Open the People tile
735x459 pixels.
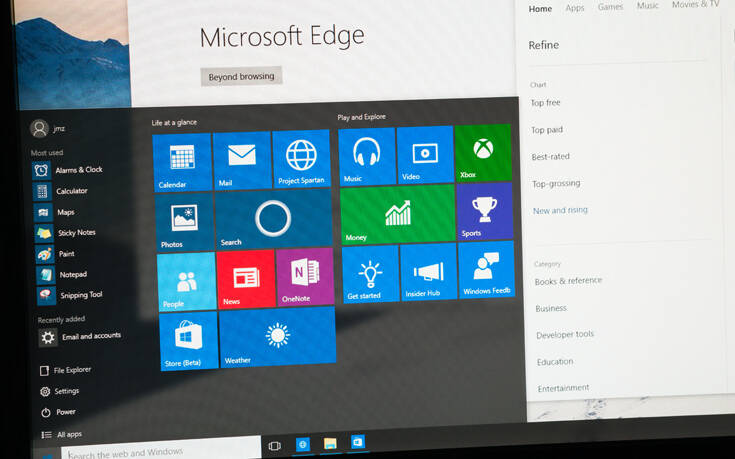(187, 282)
